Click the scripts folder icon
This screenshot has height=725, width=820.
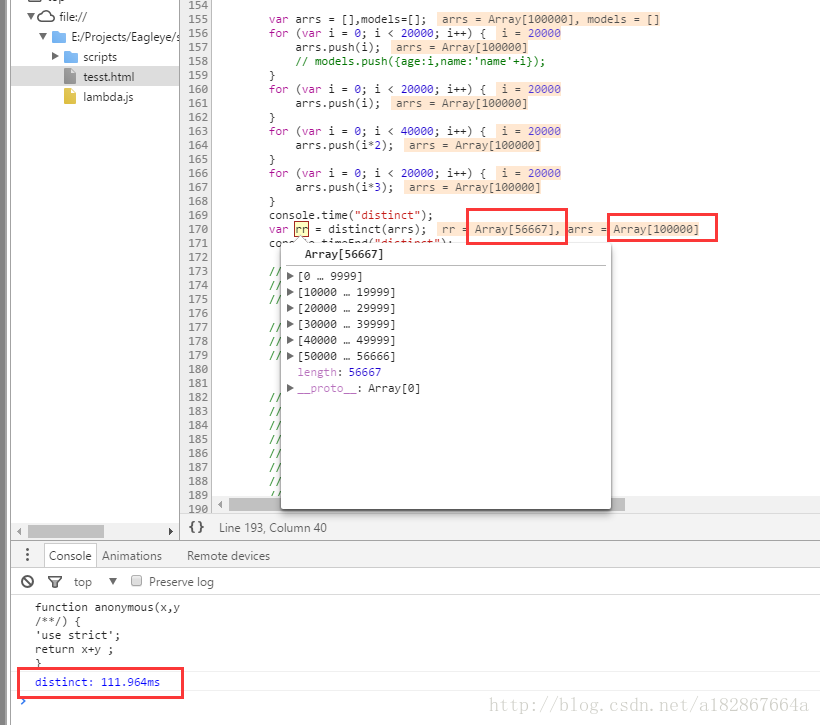71,56
